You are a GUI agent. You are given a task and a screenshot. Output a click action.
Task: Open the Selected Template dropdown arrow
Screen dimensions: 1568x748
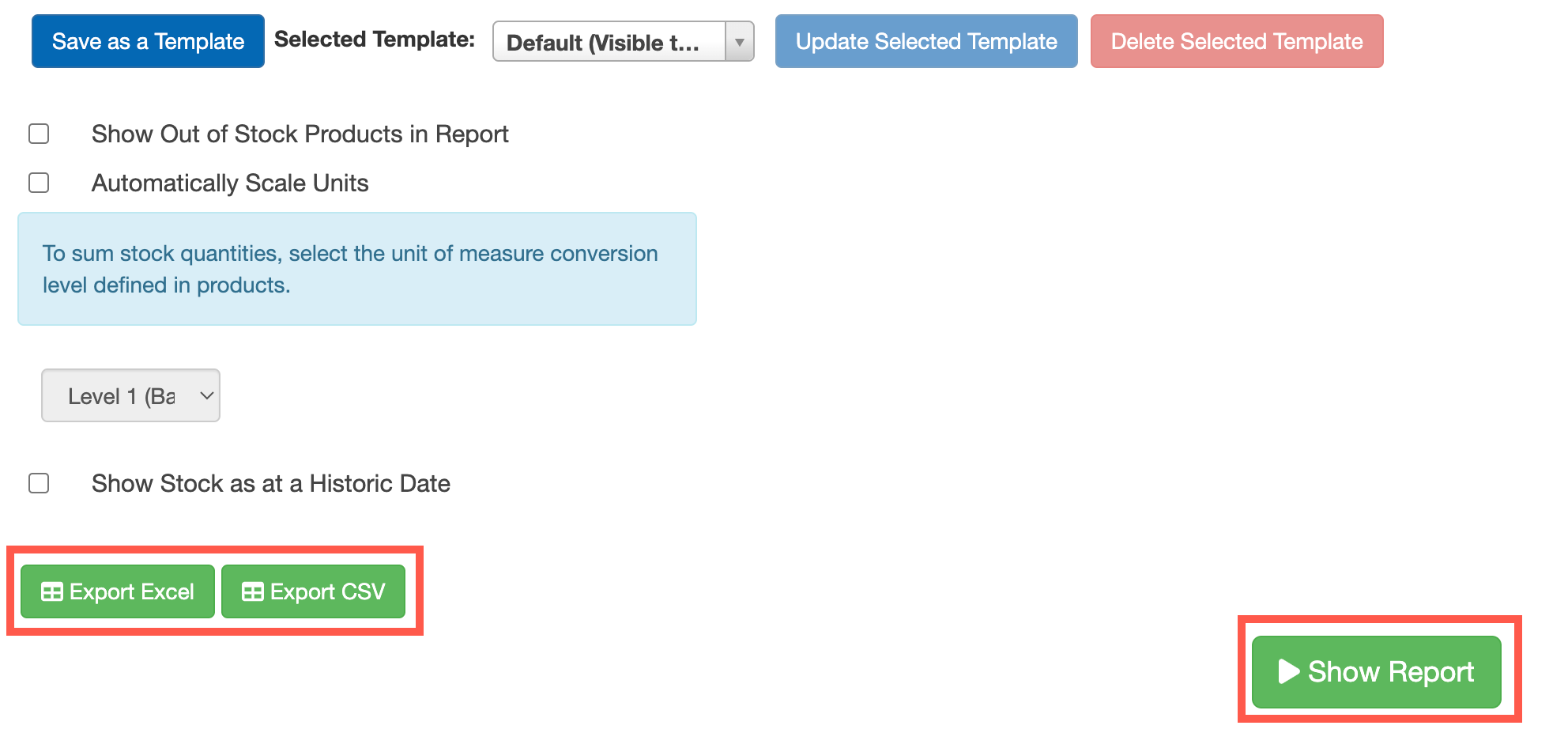click(x=740, y=42)
